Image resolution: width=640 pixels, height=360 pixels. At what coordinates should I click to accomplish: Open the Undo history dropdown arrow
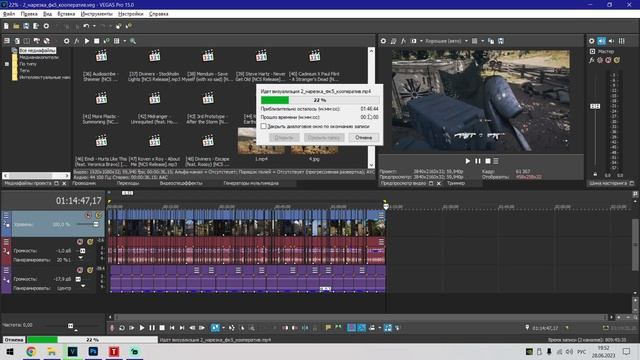click(x=94, y=26)
